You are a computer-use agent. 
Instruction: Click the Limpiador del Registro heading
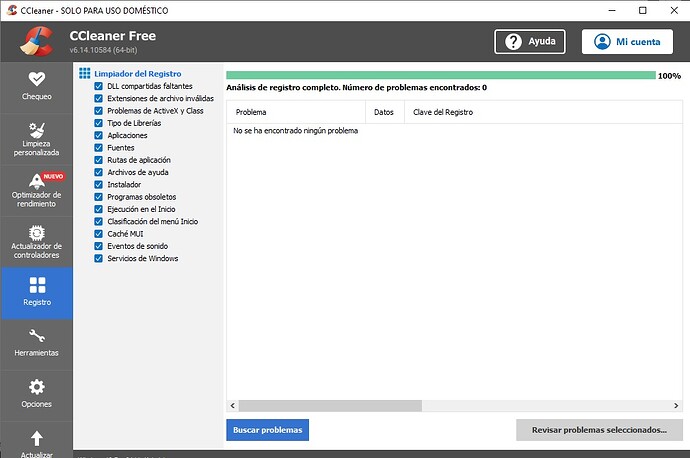[138, 74]
